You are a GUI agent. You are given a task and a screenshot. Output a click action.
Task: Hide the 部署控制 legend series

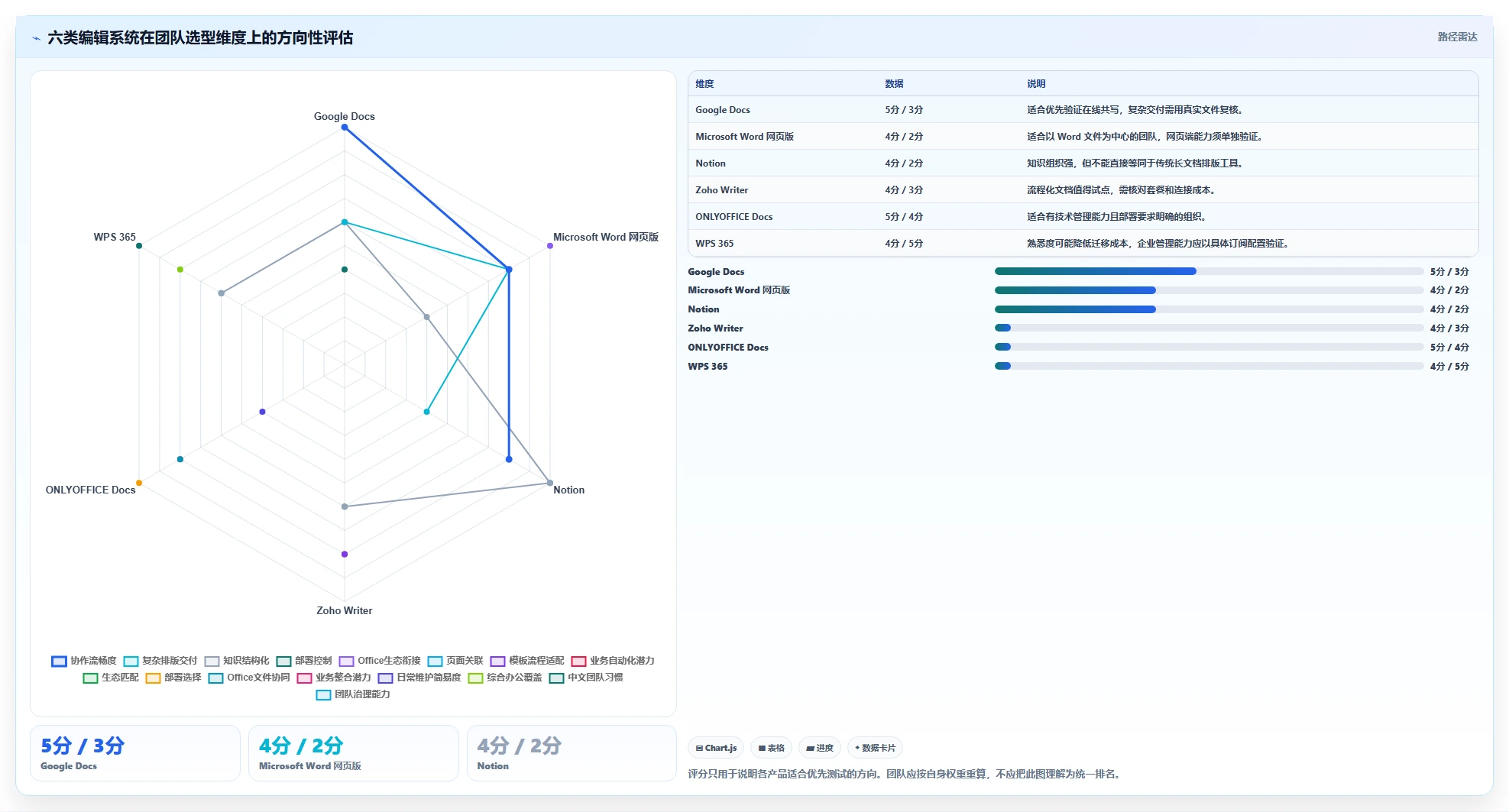coord(304,661)
